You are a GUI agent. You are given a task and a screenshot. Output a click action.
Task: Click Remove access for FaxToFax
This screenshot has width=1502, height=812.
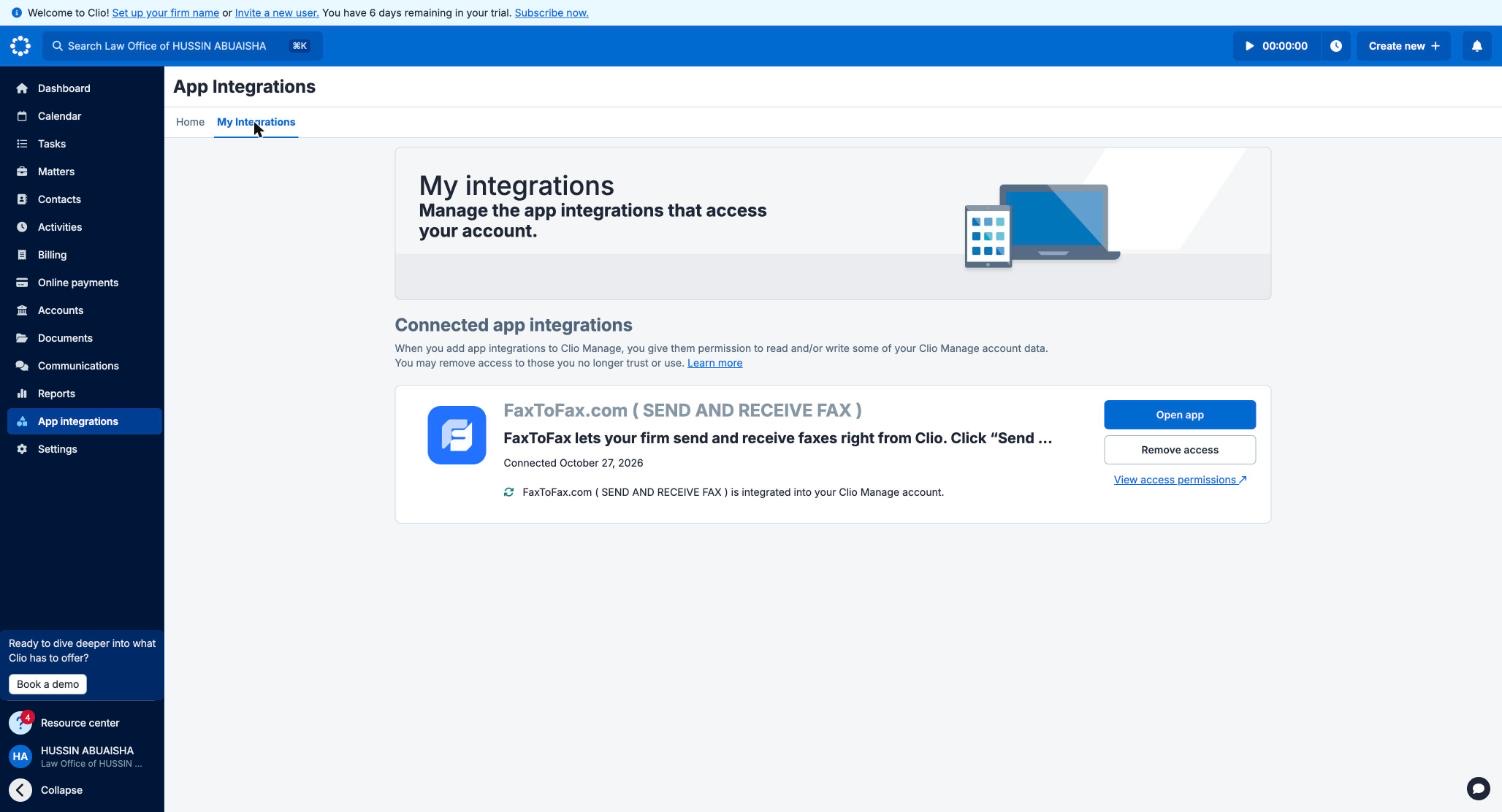point(1180,450)
